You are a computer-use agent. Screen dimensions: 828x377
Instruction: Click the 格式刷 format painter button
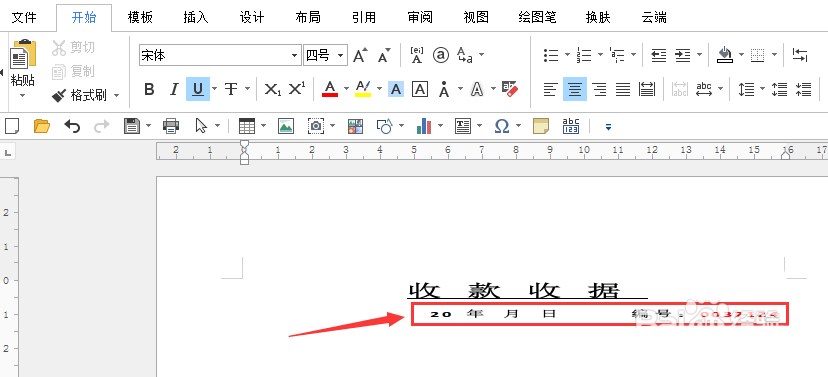(81, 96)
